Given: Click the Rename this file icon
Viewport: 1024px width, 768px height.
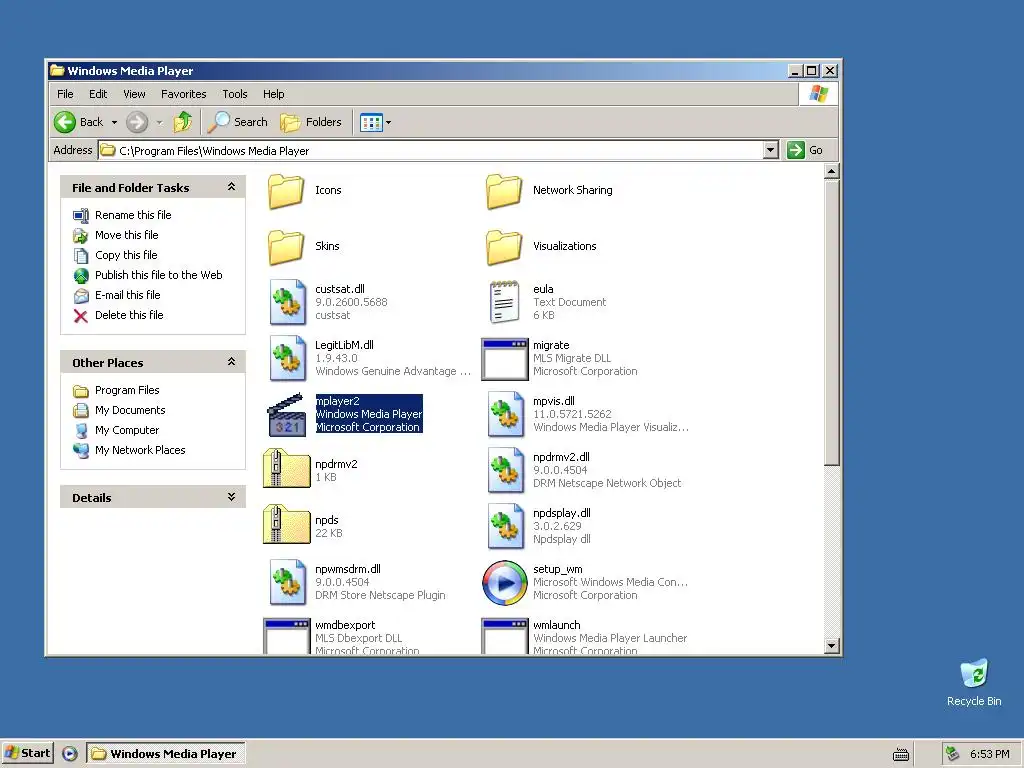Looking at the screenshot, I should click(x=81, y=215).
